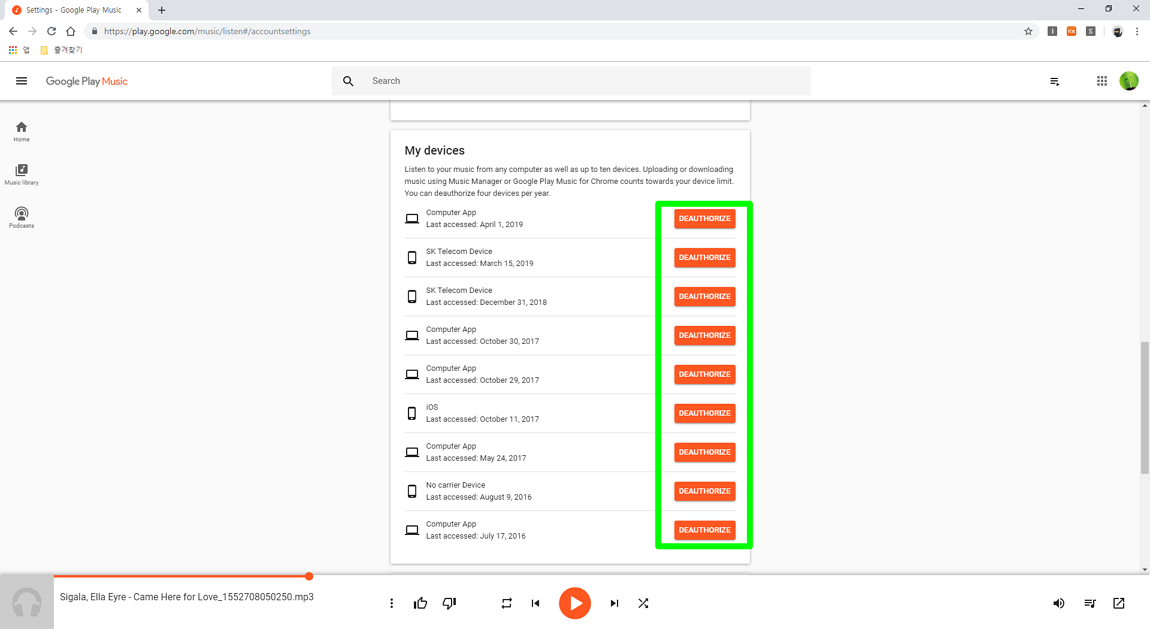The width and height of the screenshot is (1150, 629).
Task: Deauthorize SK Telecom Device accessed March 15, 2019
Action: point(704,257)
